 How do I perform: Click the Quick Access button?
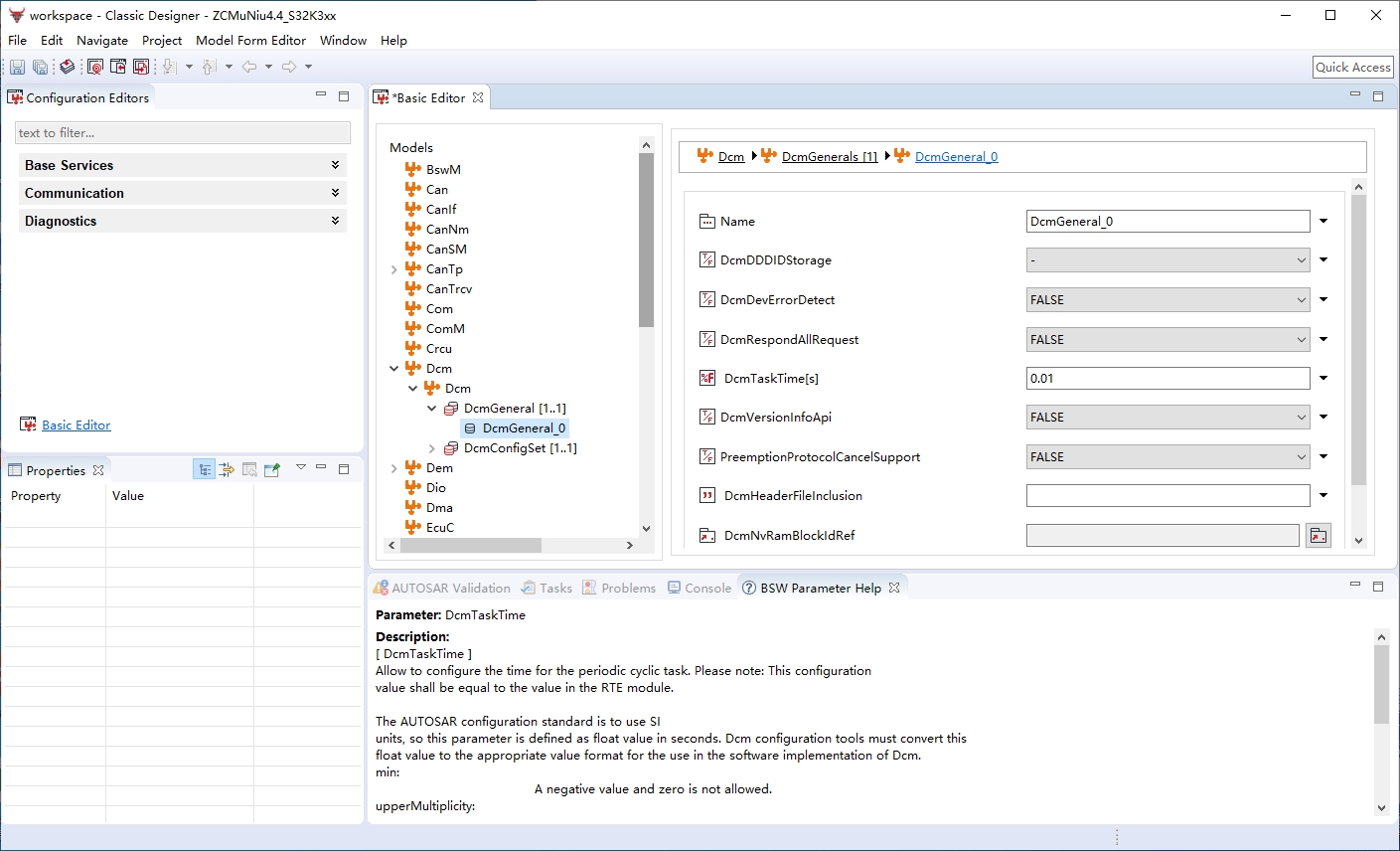pyautogui.click(x=1353, y=67)
